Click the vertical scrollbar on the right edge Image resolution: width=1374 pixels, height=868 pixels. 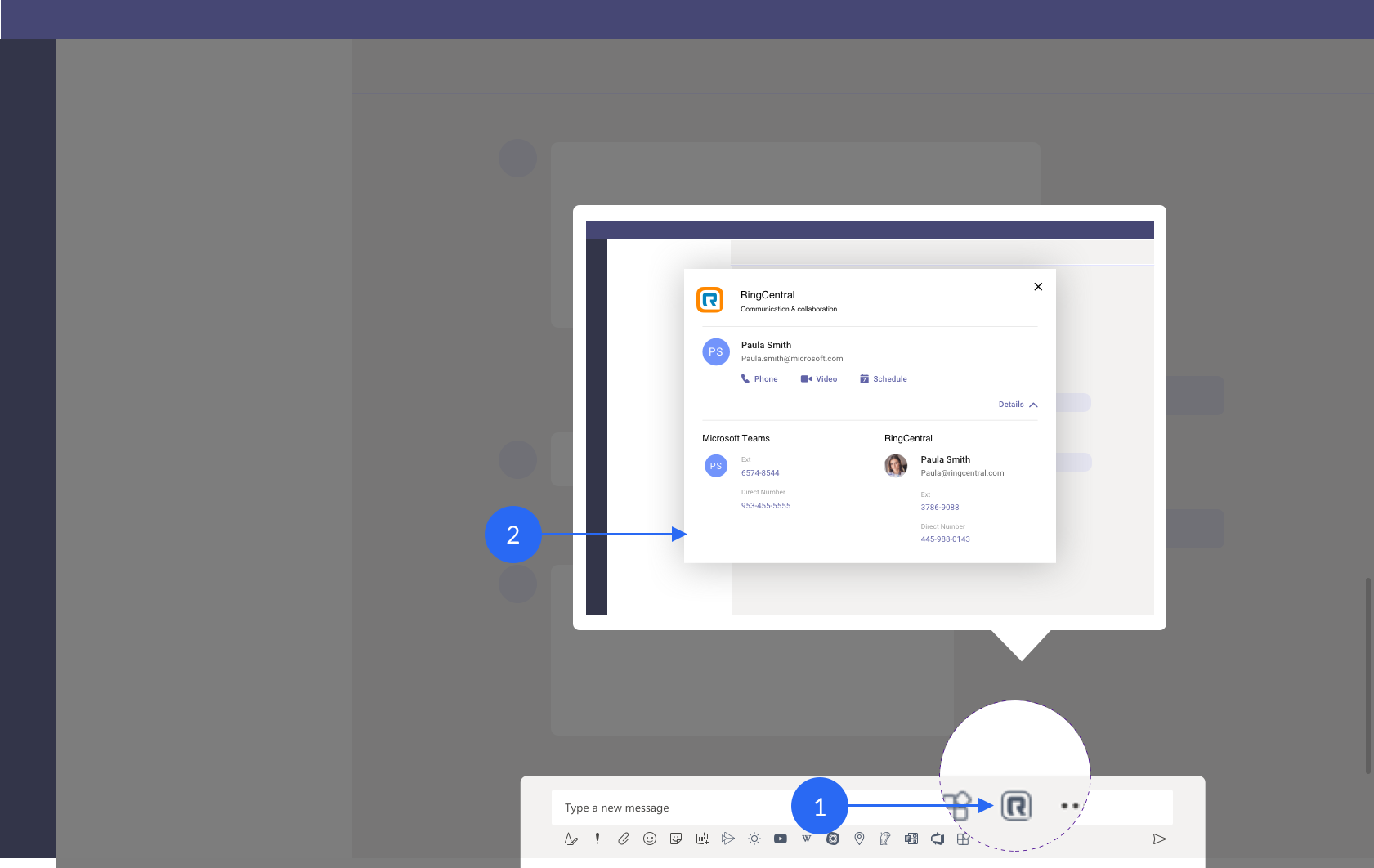1368,675
